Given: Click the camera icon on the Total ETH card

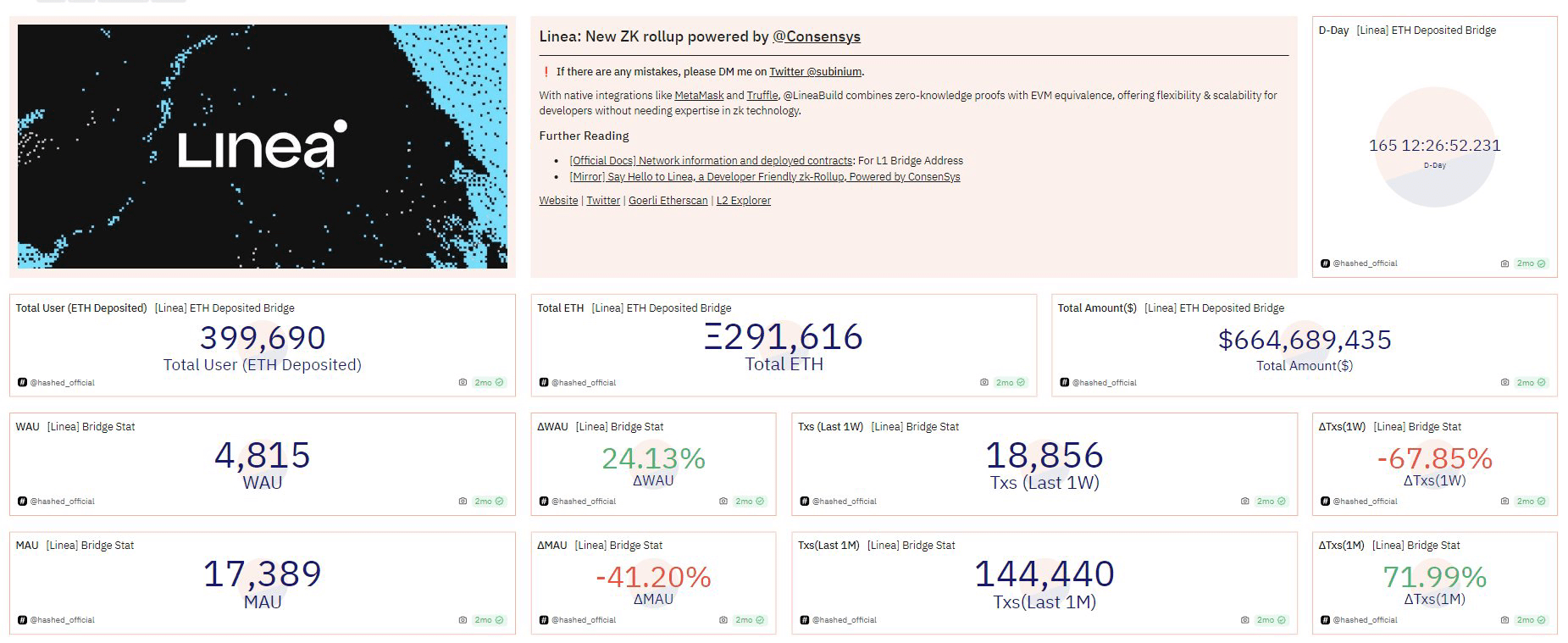Looking at the screenshot, I should [983, 383].
